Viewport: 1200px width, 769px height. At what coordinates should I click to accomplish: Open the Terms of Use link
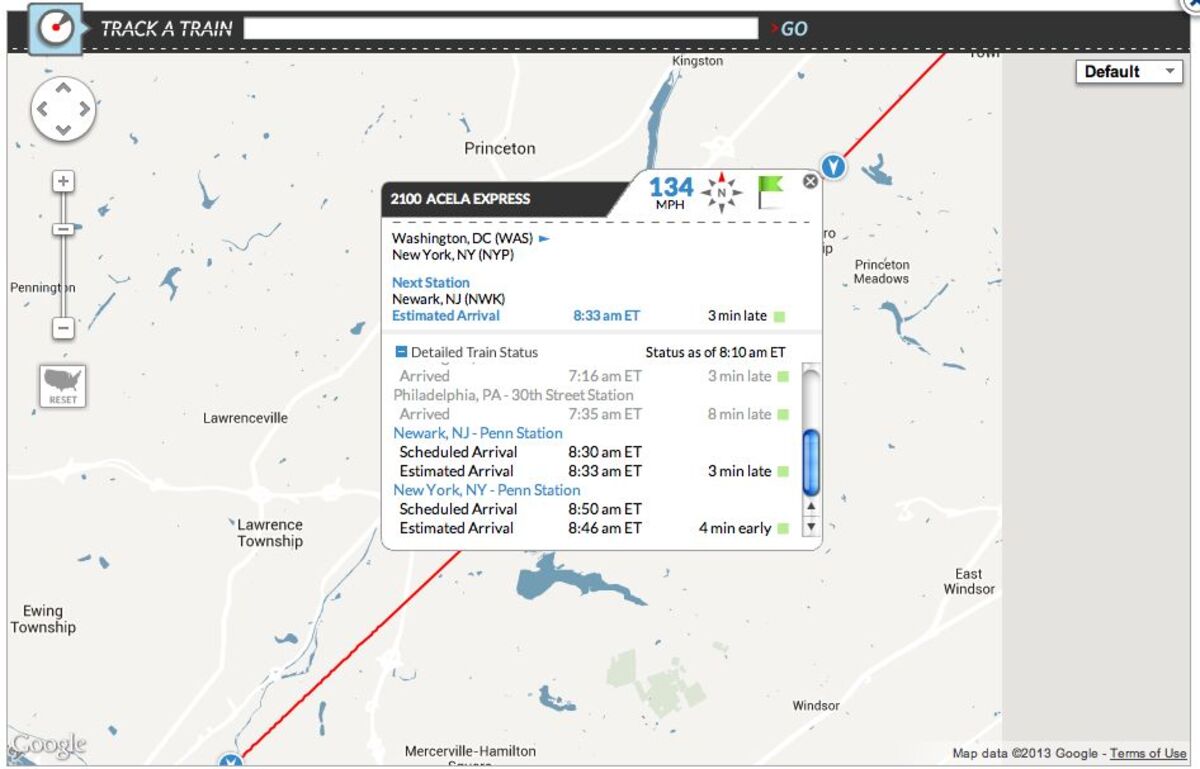coord(1148,754)
